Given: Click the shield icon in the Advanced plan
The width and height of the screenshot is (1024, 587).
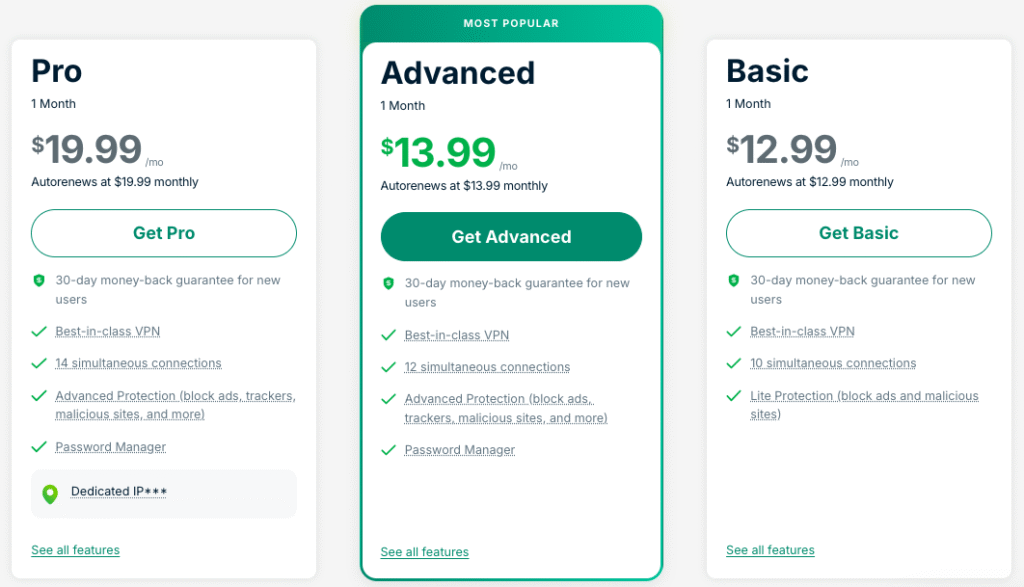Looking at the screenshot, I should point(389,283).
